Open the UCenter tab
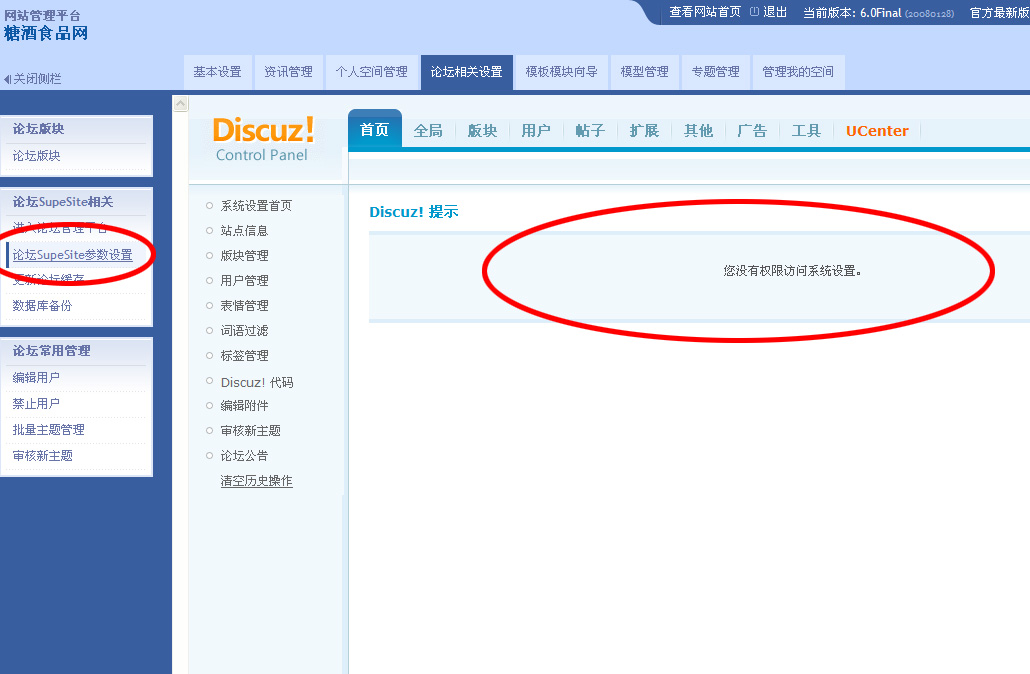The image size is (1030, 674). click(x=877, y=131)
